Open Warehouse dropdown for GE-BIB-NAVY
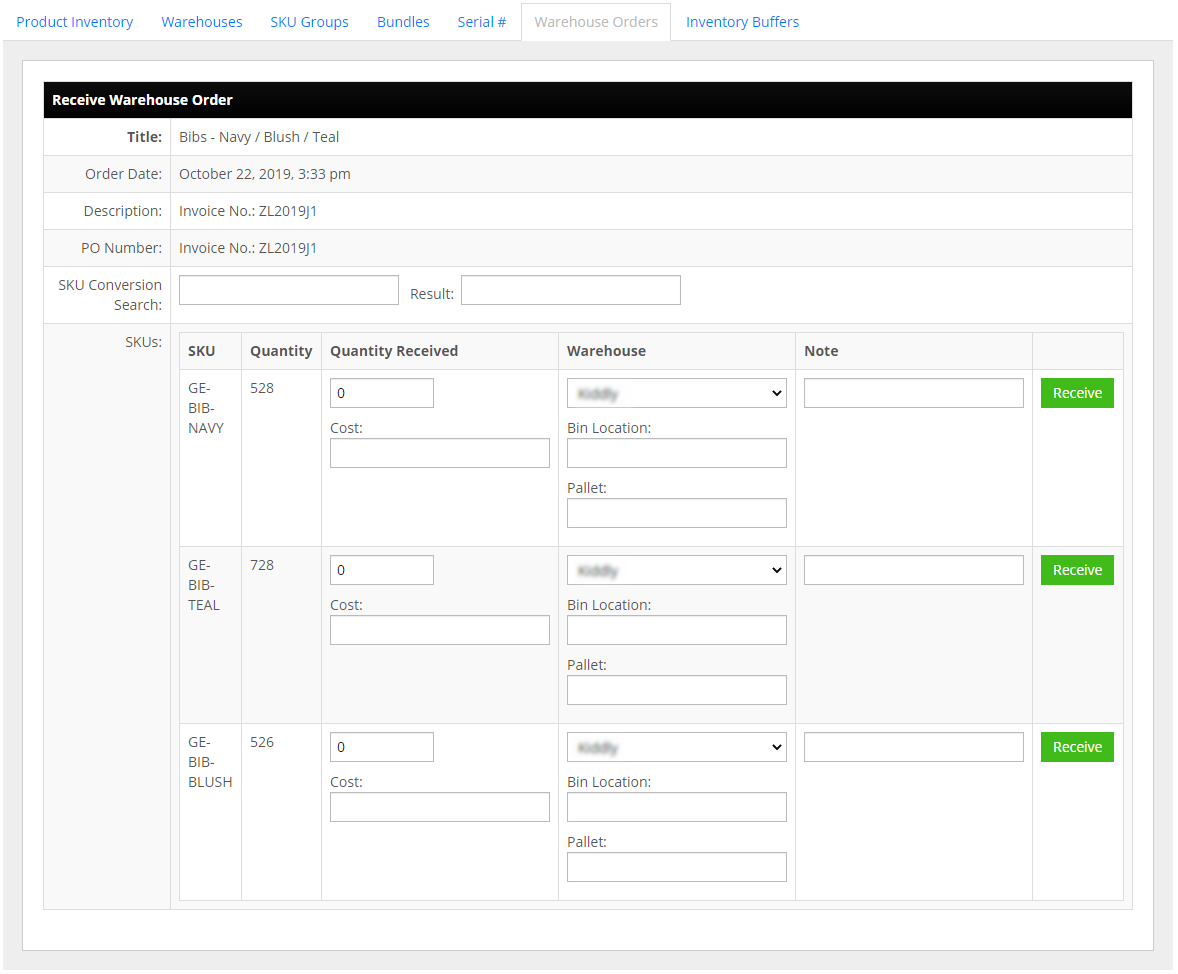This screenshot has width=1178, height=974. [x=676, y=393]
